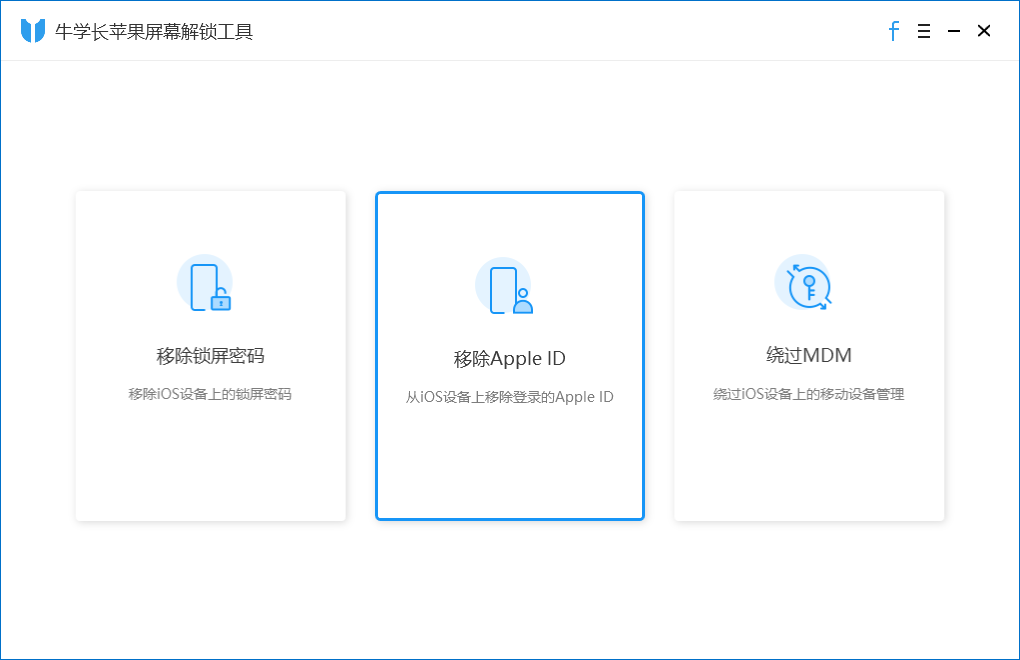
Task: Click the phone with user icon
Action: pyautogui.click(x=503, y=287)
